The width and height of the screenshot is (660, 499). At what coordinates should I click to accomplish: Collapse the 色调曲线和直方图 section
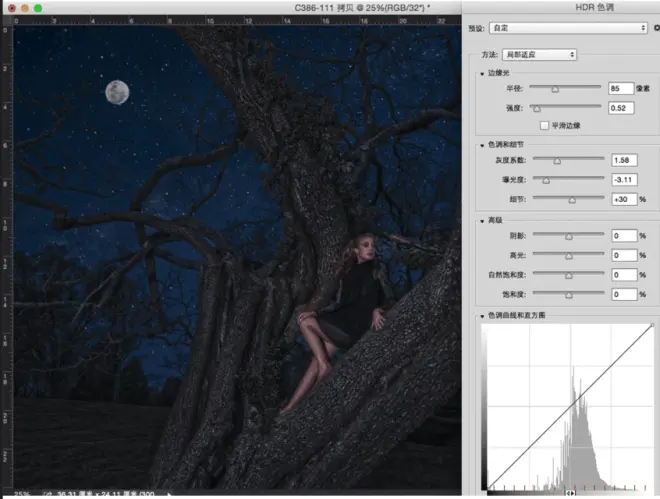[482, 316]
